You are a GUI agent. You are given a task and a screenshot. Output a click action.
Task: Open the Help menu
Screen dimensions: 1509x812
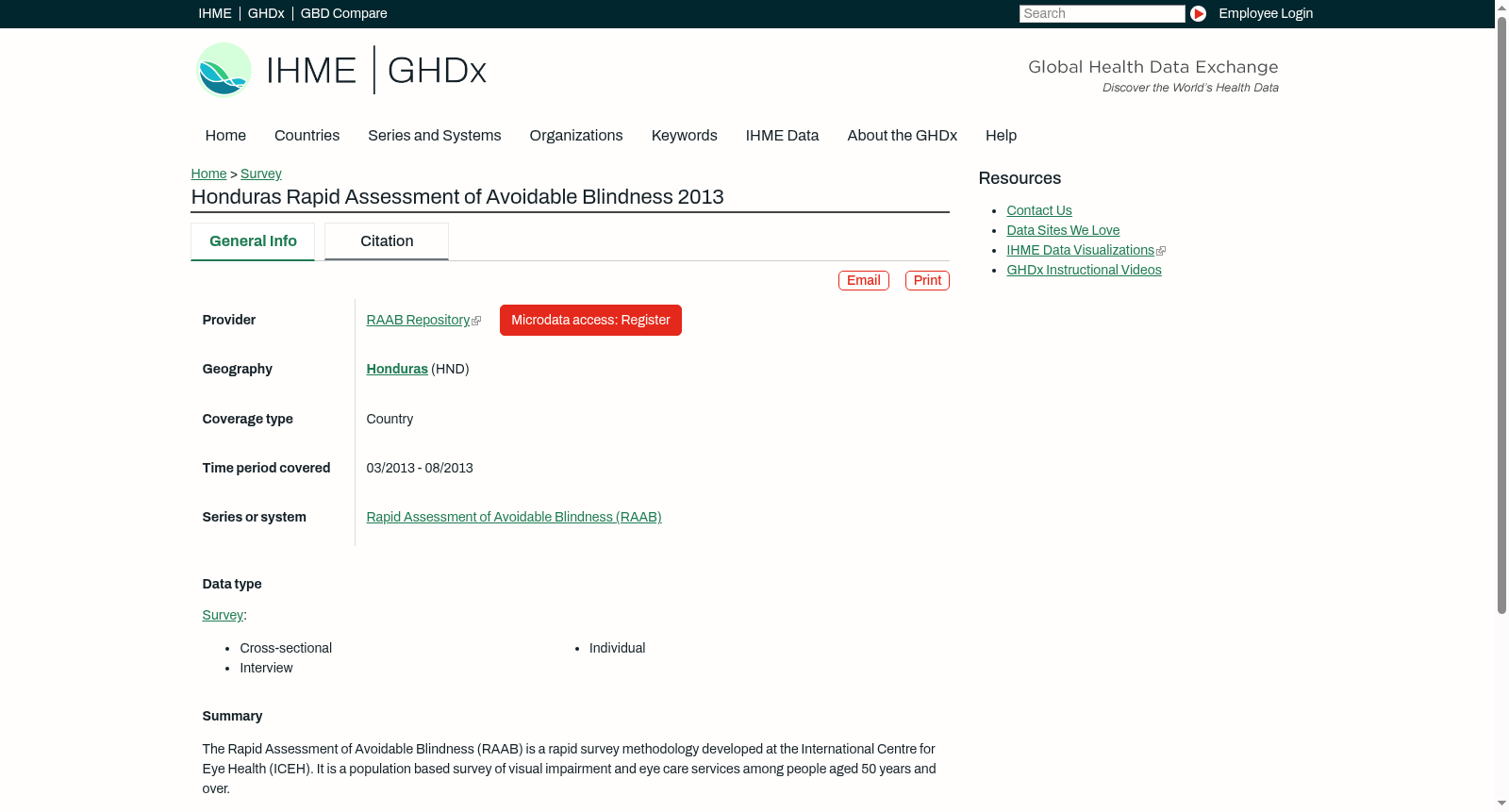(x=1001, y=135)
